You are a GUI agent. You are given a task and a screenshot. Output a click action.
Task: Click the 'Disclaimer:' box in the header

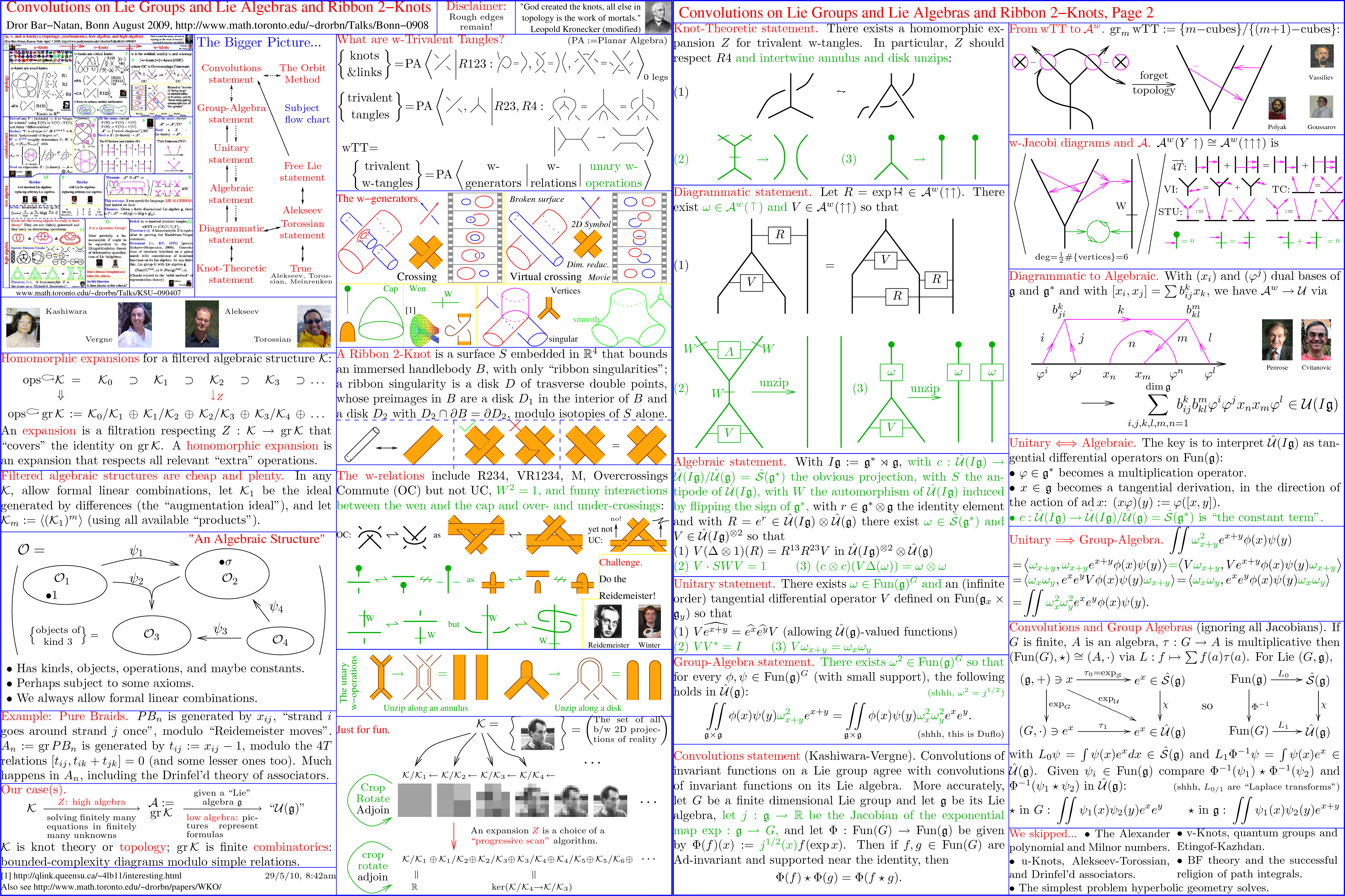tap(476, 17)
